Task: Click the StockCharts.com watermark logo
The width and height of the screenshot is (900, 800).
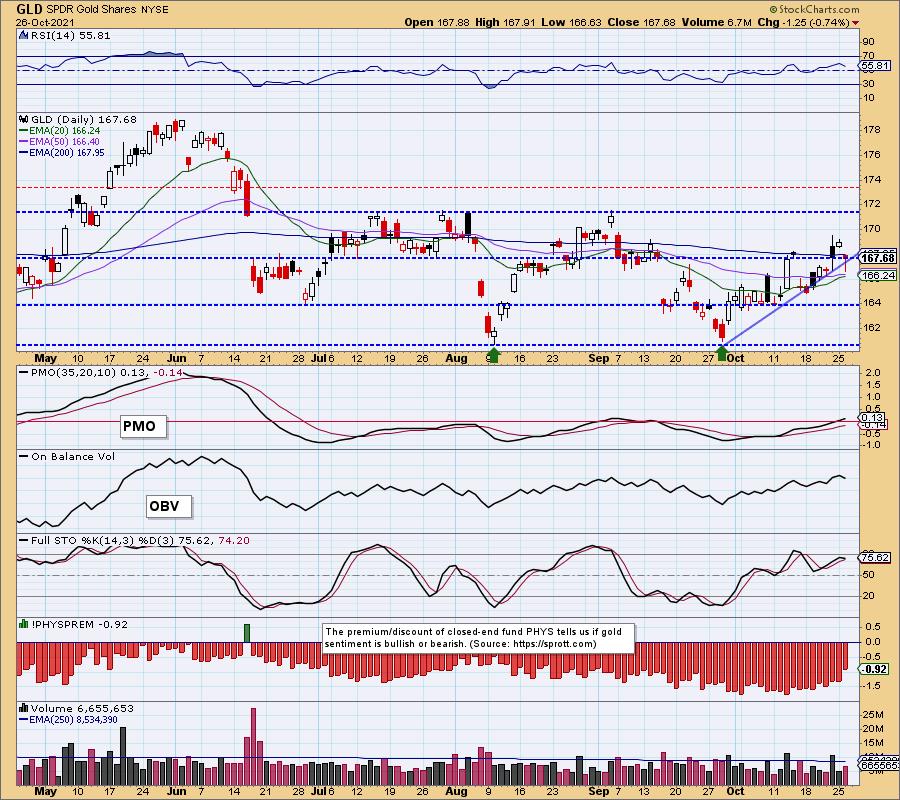Action: coord(814,9)
